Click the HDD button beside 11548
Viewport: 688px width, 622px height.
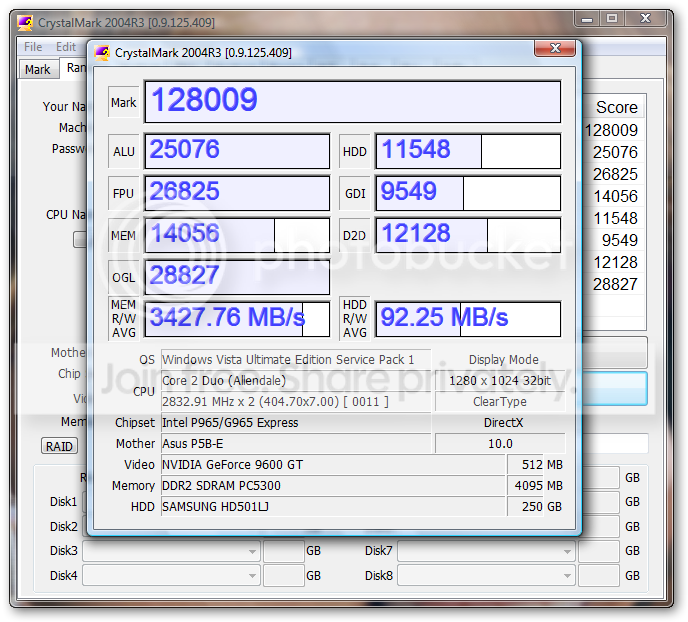355,151
